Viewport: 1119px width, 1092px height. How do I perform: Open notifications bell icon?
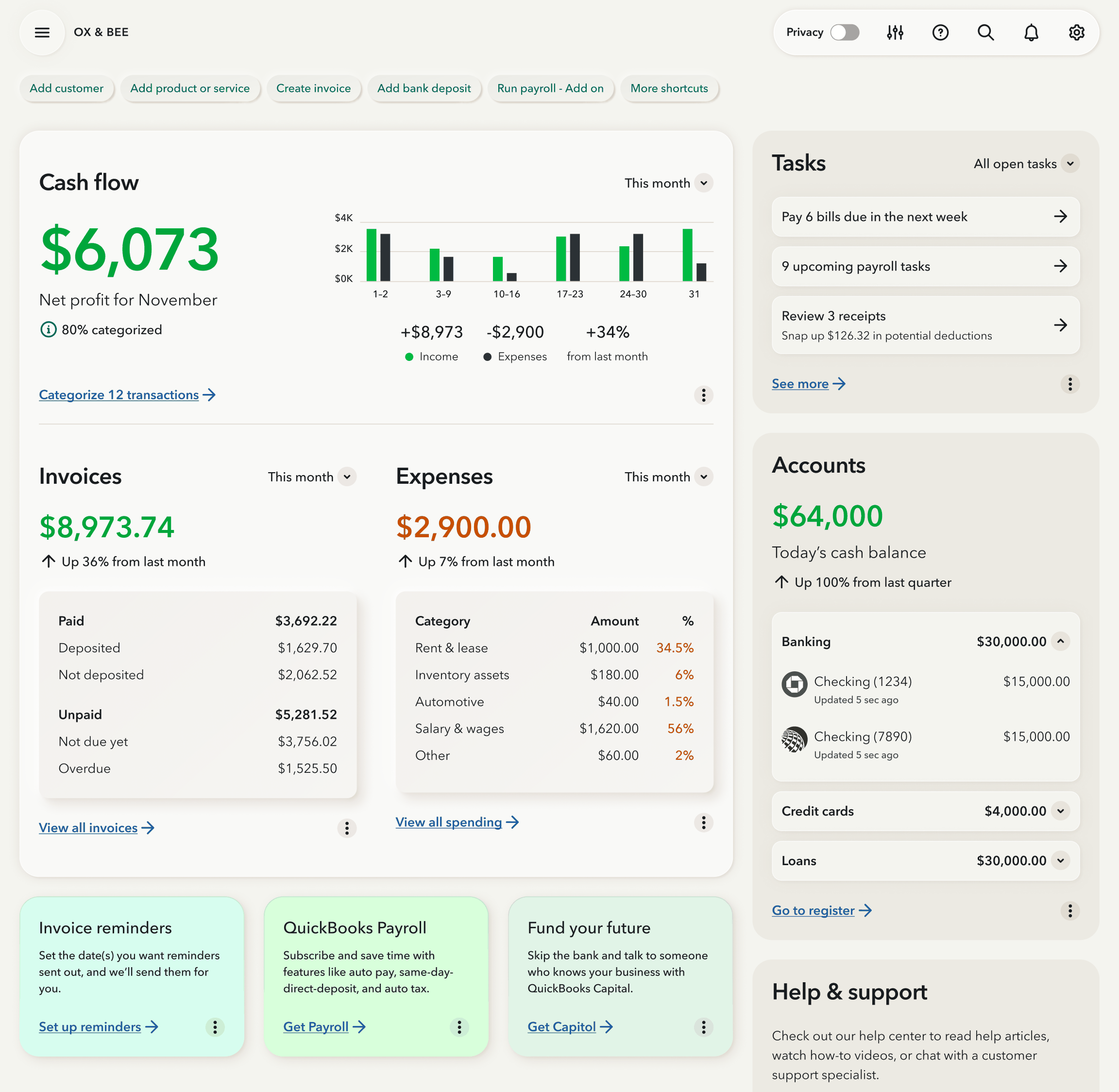(x=1031, y=32)
